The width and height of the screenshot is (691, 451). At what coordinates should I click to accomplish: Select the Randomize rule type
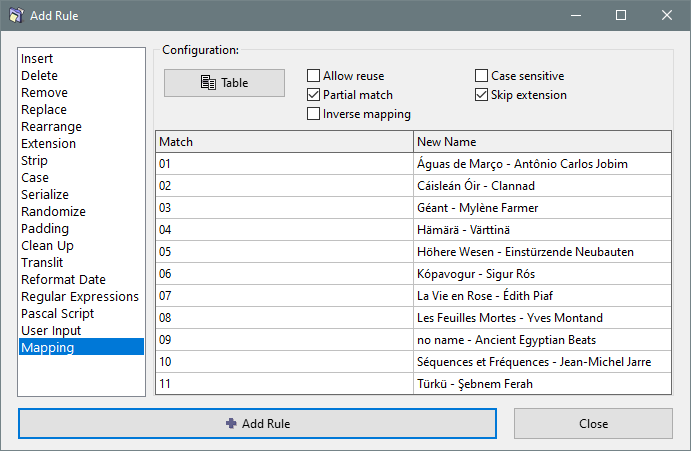[x=82, y=212]
